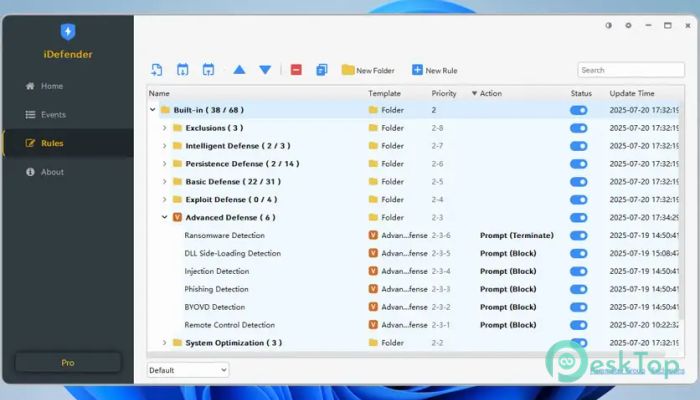Viewport: 700px width, 400px height.
Task: Click the Exclusions folder icon
Action: point(177,128)
